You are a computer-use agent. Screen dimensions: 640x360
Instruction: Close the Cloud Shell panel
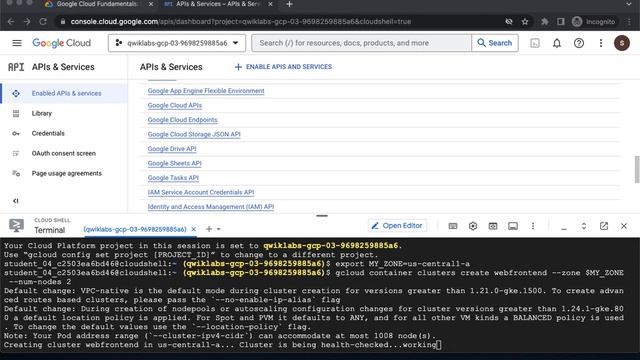624,226
